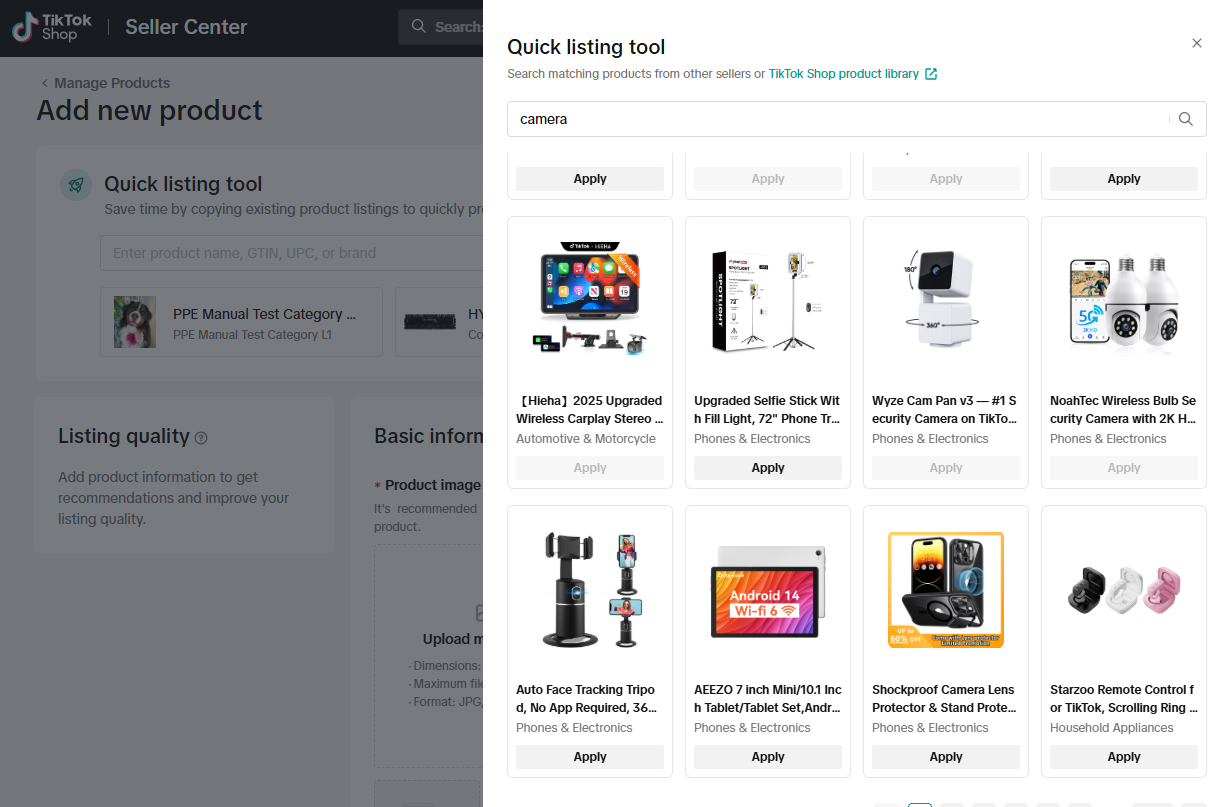Go back via the Manage Products chevron
This screenshot has width=1228, height=807.
tap(45, 83)
